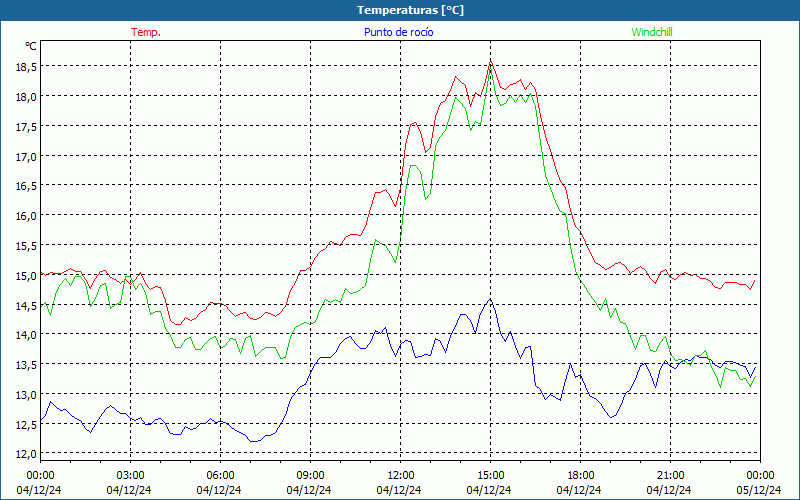Select the 17,5 y-axis value
This screenshot has height=500, width=800.
tap(26, 127)
